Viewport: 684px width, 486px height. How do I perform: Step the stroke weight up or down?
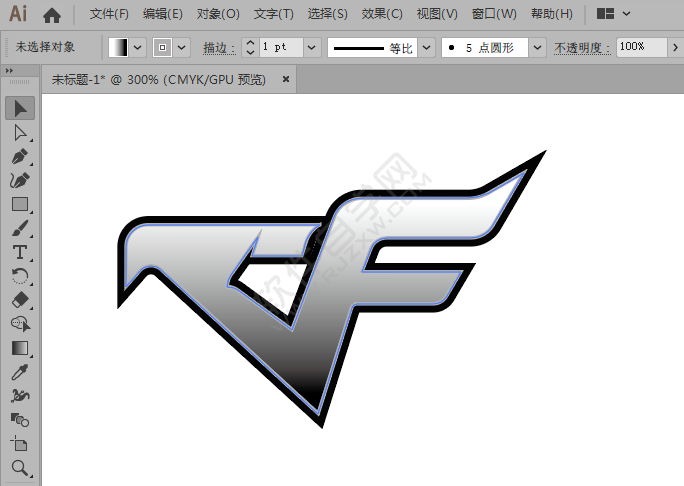click(250, 48)
